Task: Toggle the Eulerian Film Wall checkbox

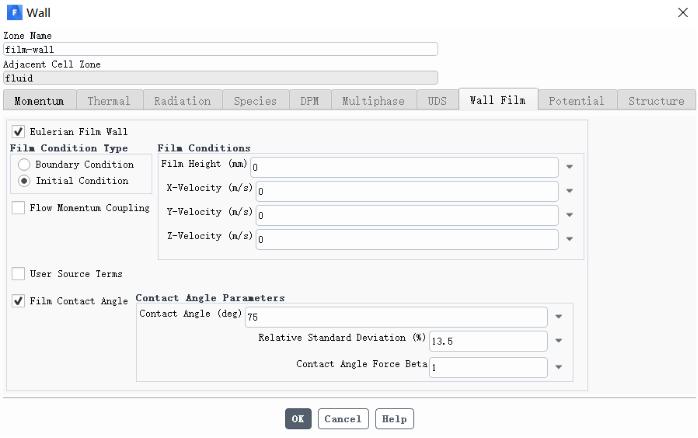Action: click(19, 131)
